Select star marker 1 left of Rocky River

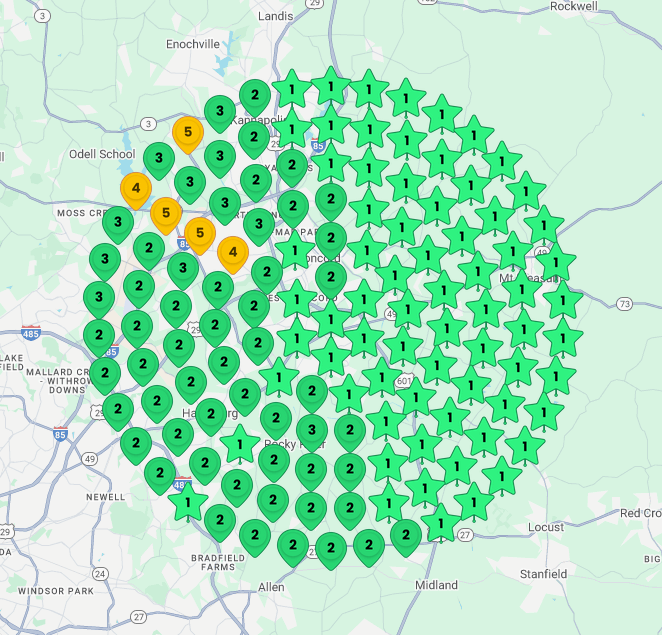click(x=240, y=443)
